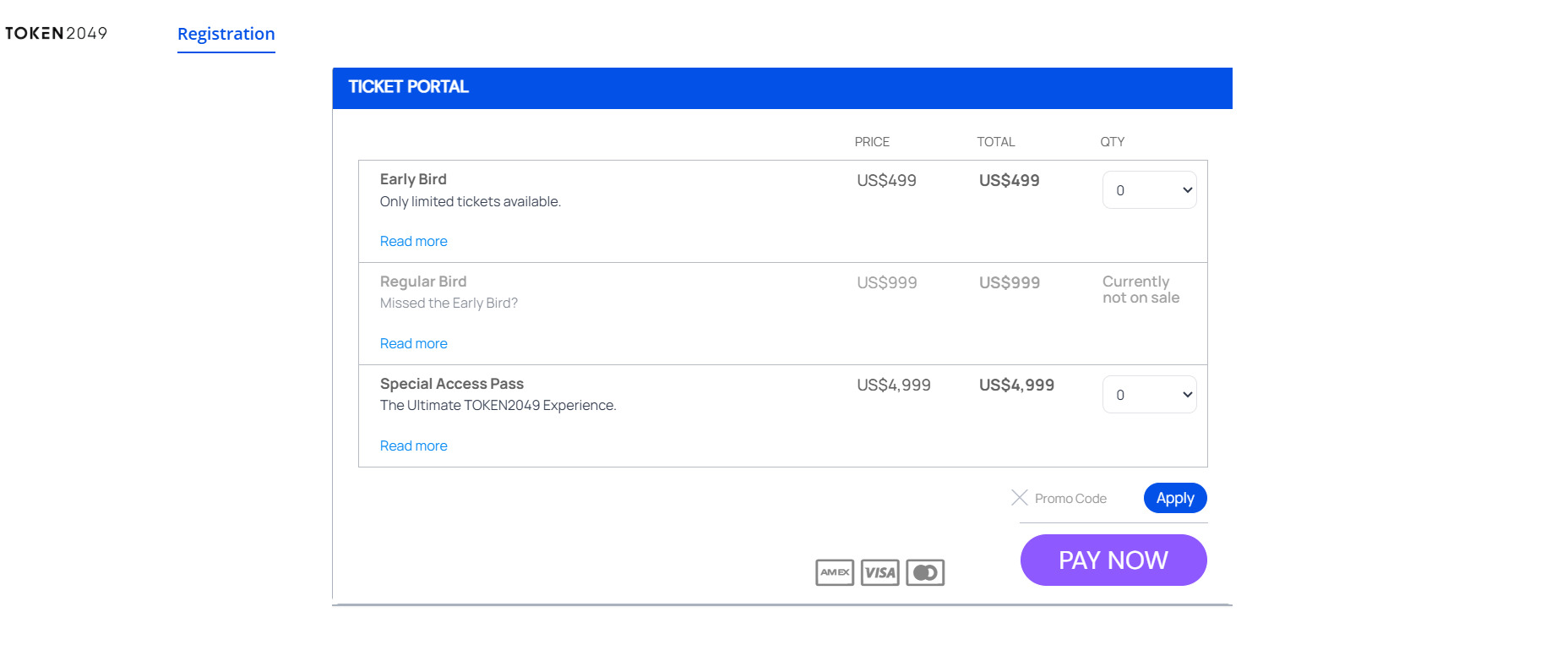Clear promo code with X icon
This screenshot has width=1568, height=656.
(1020, 498)
